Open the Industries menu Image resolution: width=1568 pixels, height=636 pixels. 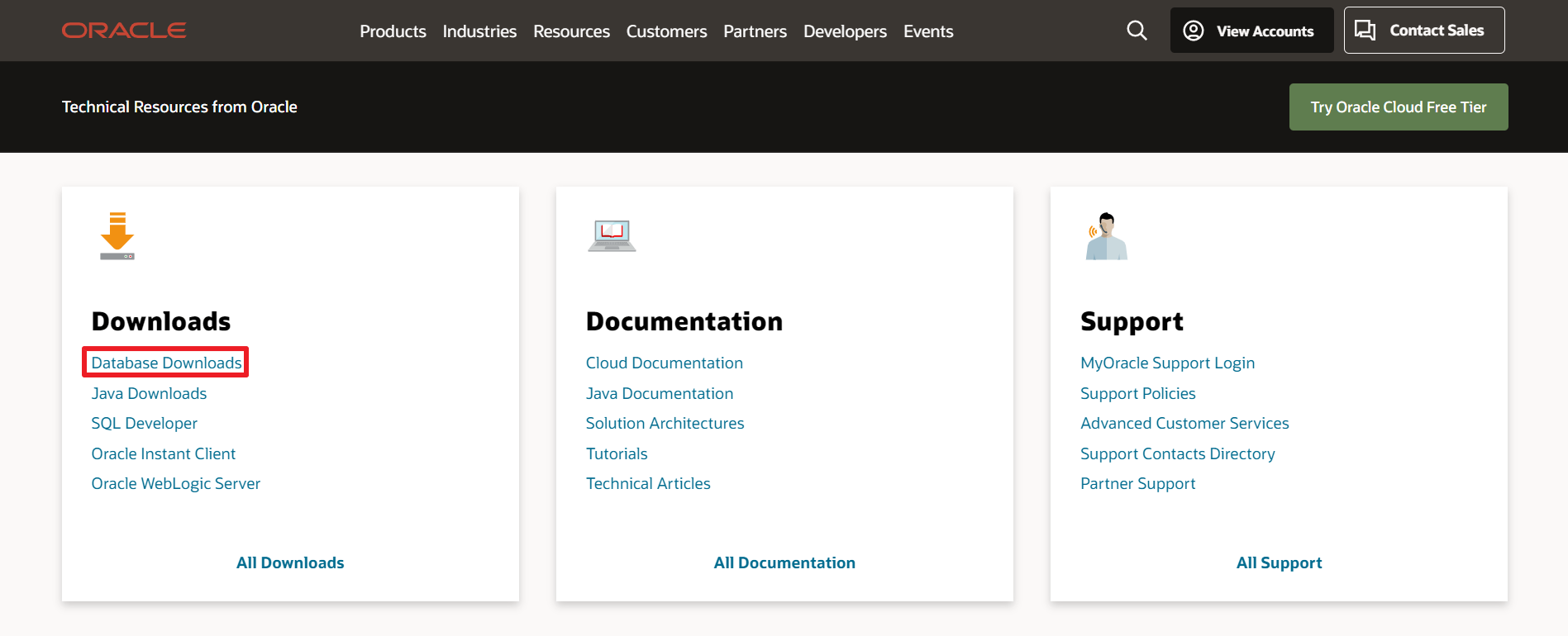[479, 31]
